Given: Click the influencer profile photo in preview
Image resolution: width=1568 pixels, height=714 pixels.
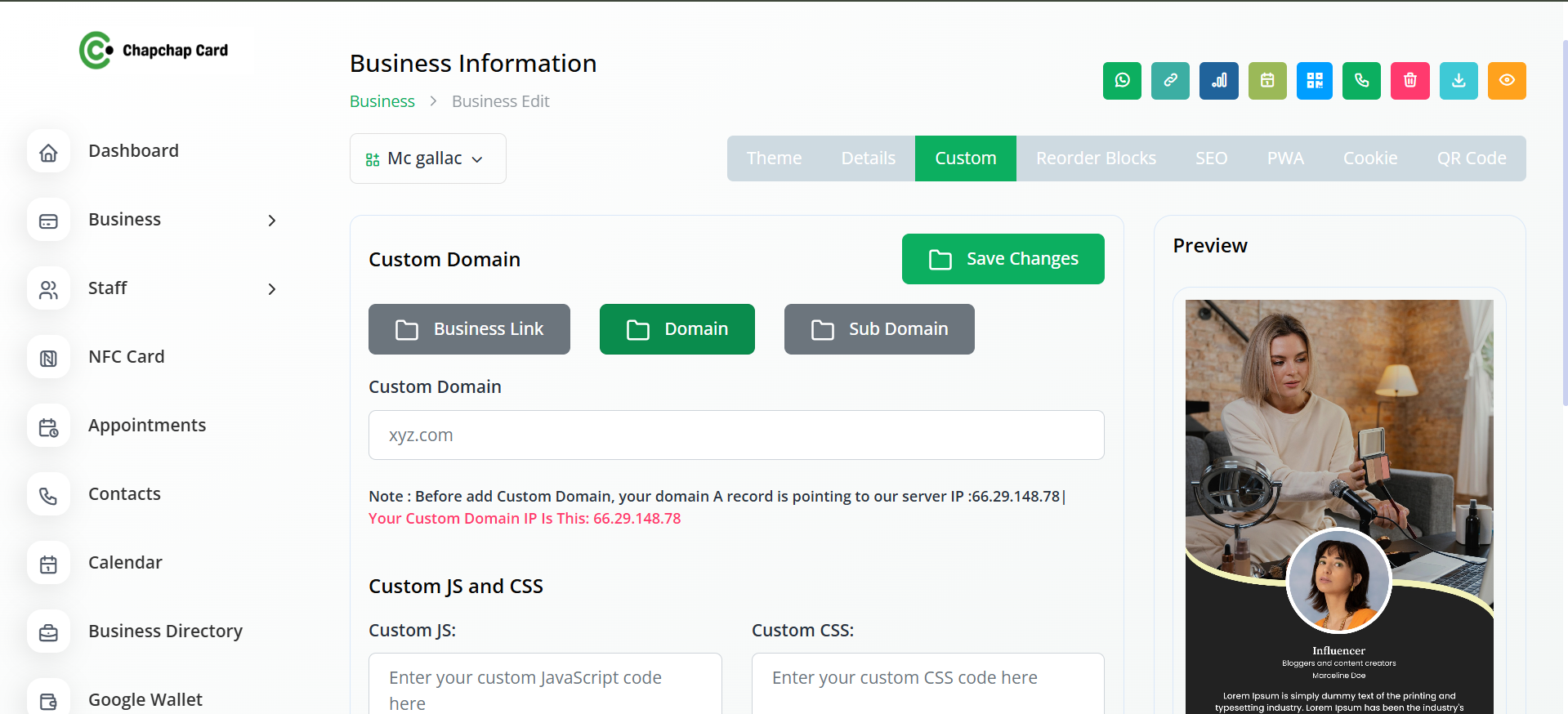Looking at the screenshot, I should [1338, 581].
